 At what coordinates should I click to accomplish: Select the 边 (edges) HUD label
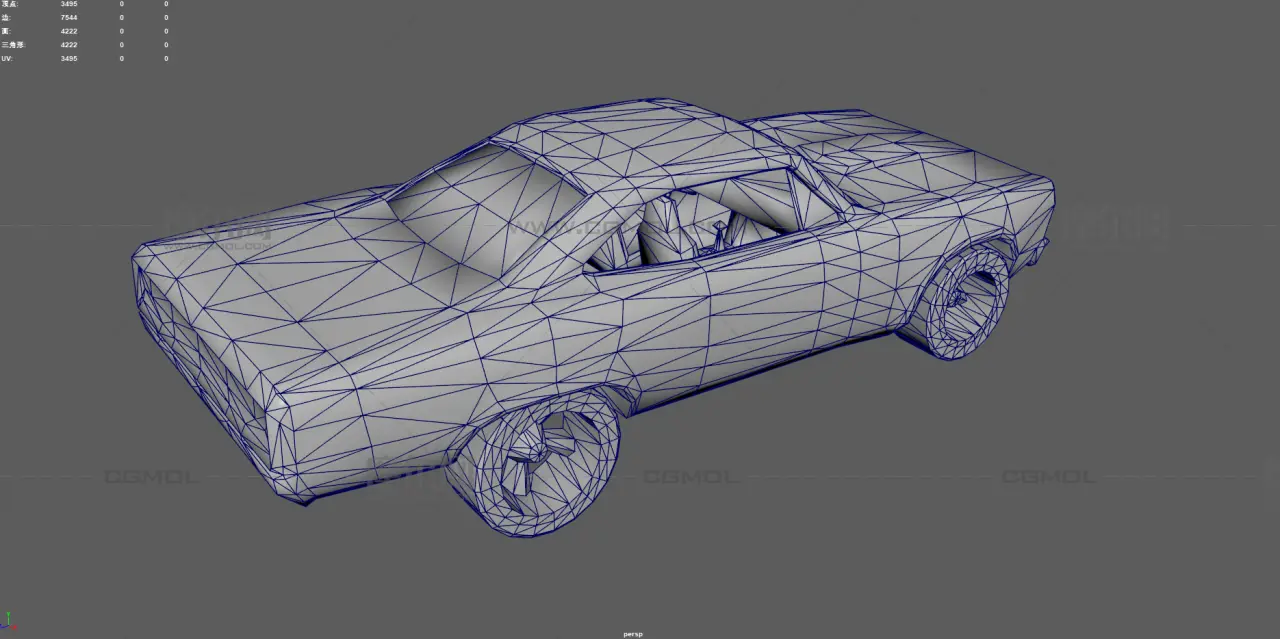click(x=6, y=18)
